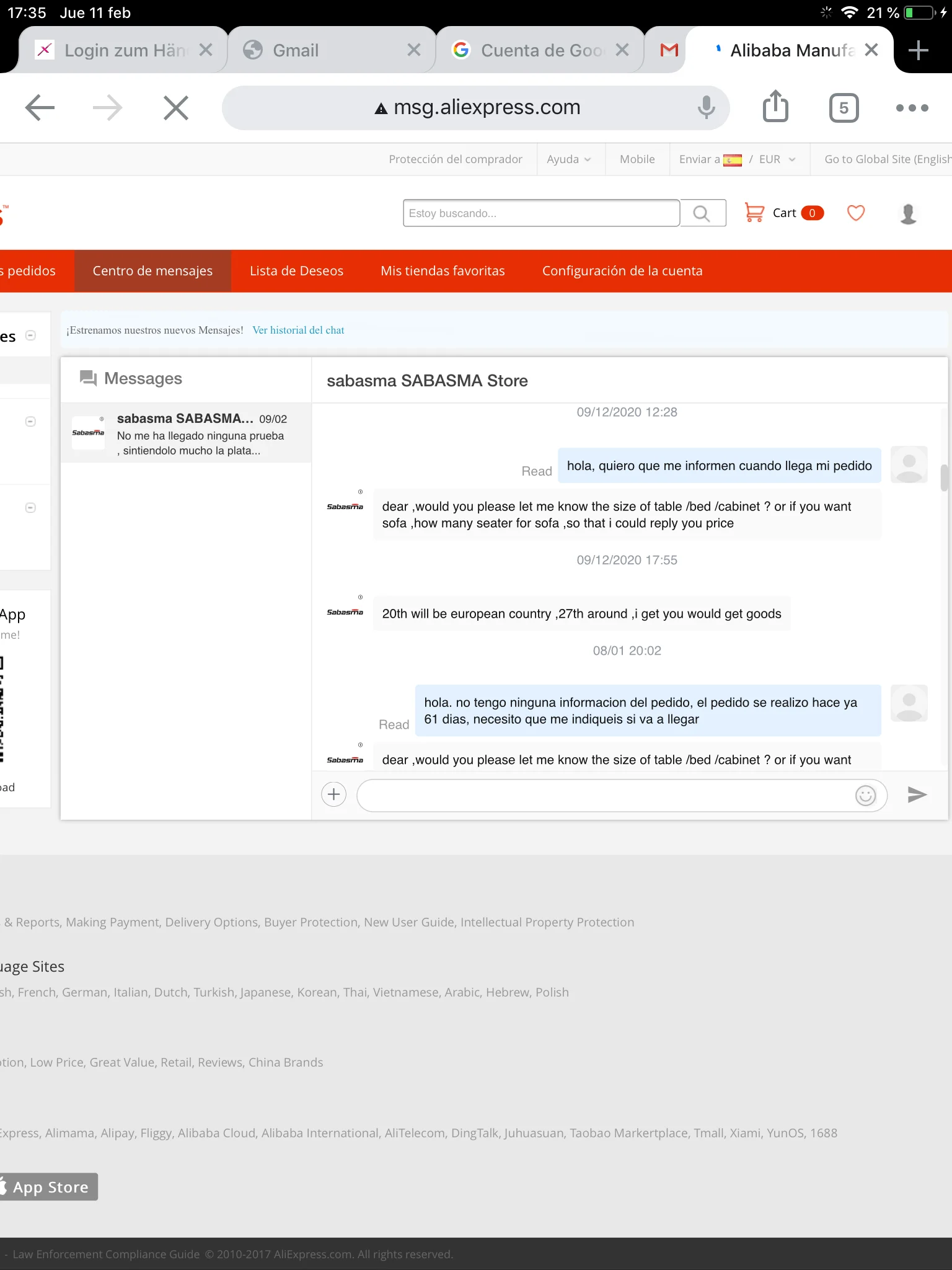Click the Sabasma logo next to '20th will be european country'
This screenshot has width=952, height=1270.
[x=345, y=611]
